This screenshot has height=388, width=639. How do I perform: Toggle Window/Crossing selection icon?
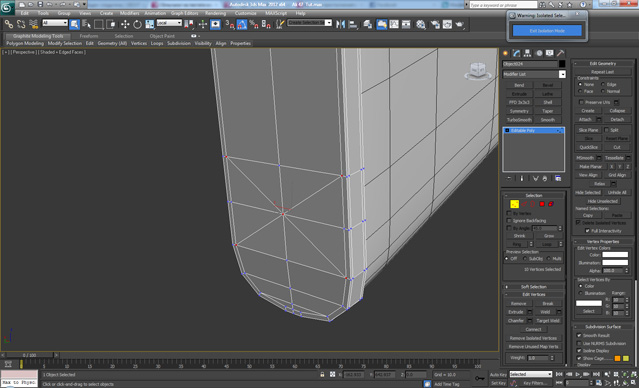[x=111, y=24]
